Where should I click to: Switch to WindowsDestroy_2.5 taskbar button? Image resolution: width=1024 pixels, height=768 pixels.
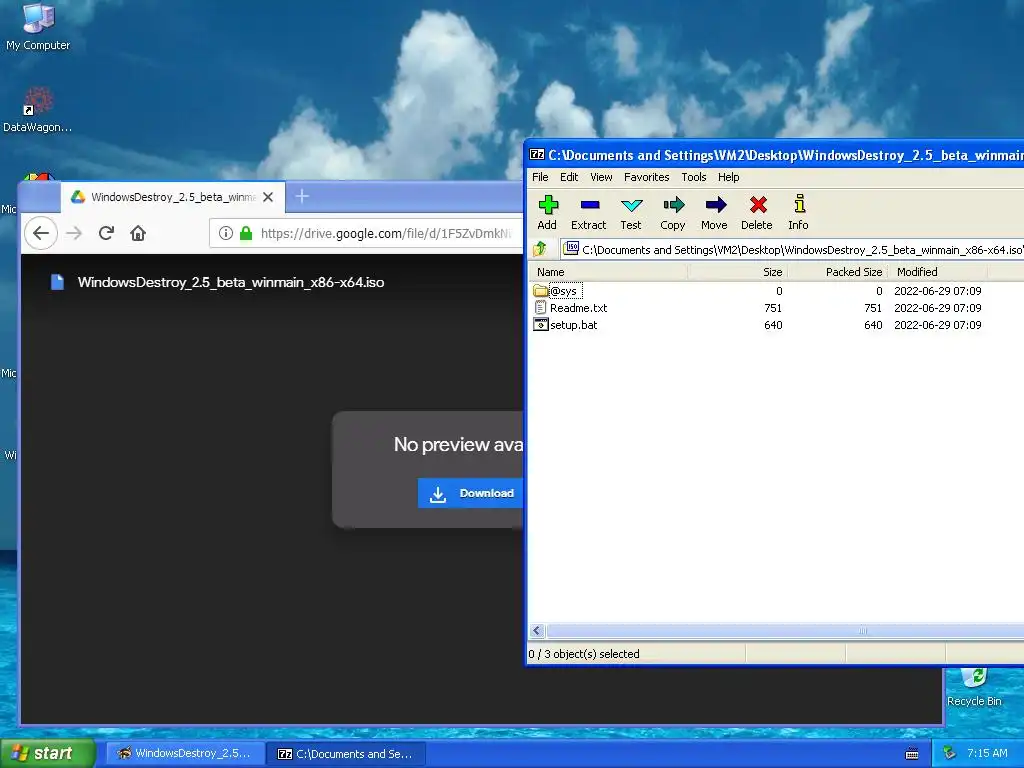185,753
